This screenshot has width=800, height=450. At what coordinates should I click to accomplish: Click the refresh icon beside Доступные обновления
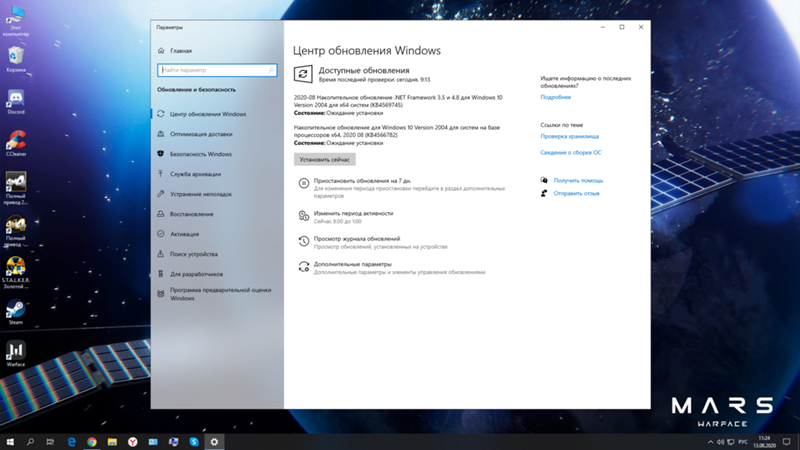tap(303, 74)
